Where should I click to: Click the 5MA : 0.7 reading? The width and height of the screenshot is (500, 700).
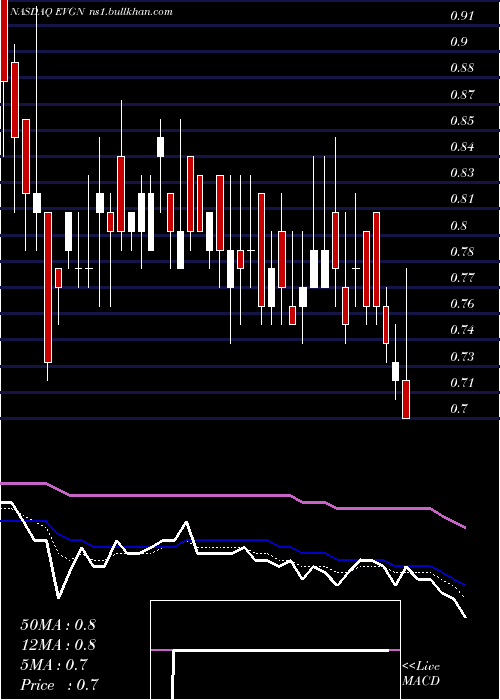pos(54,665)
